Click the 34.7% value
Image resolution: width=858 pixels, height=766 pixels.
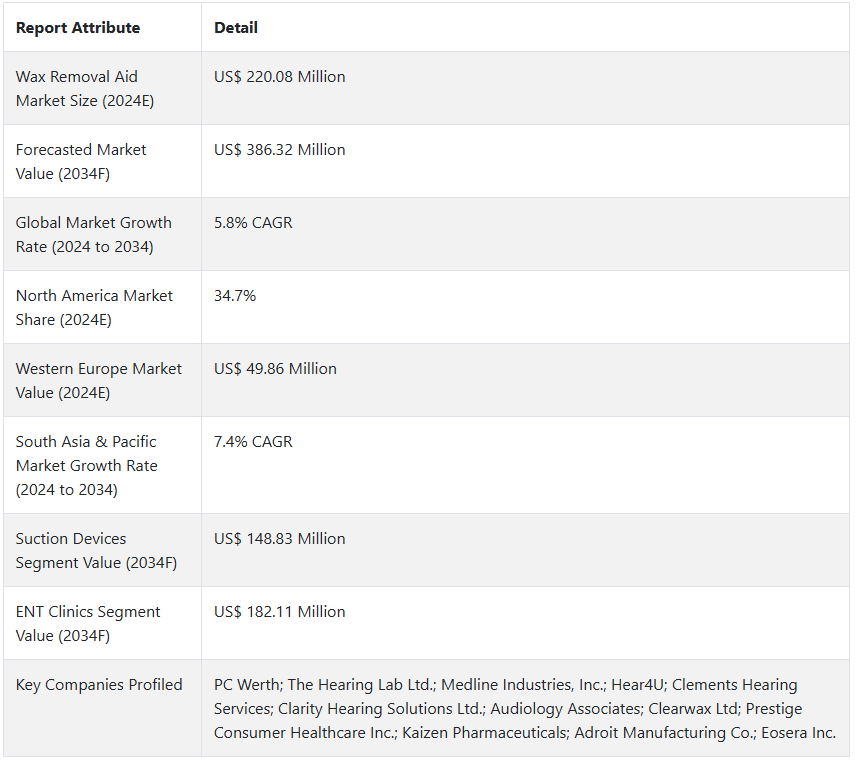[x=235, y=296]
